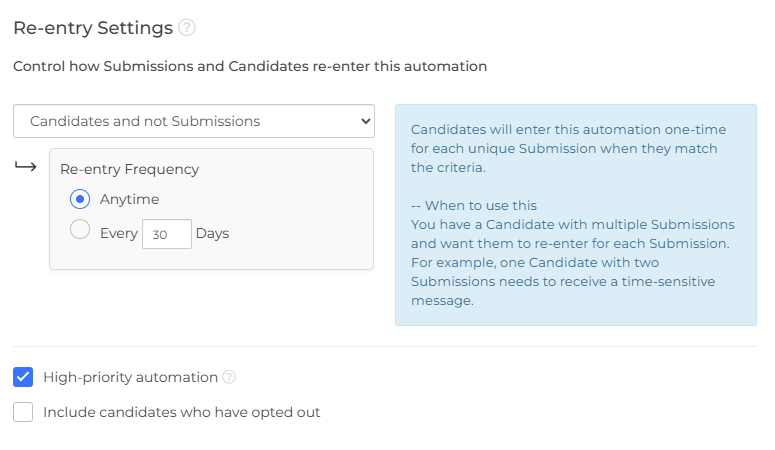The height and width of the screenshot is (450, 775).
Task: Enable Include candidates who have opted out
Action: tap(23, 411)
